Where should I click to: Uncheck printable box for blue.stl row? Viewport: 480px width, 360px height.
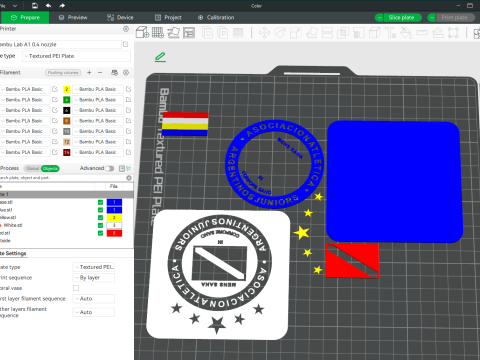pyautogui.click(x=100, y=210)
